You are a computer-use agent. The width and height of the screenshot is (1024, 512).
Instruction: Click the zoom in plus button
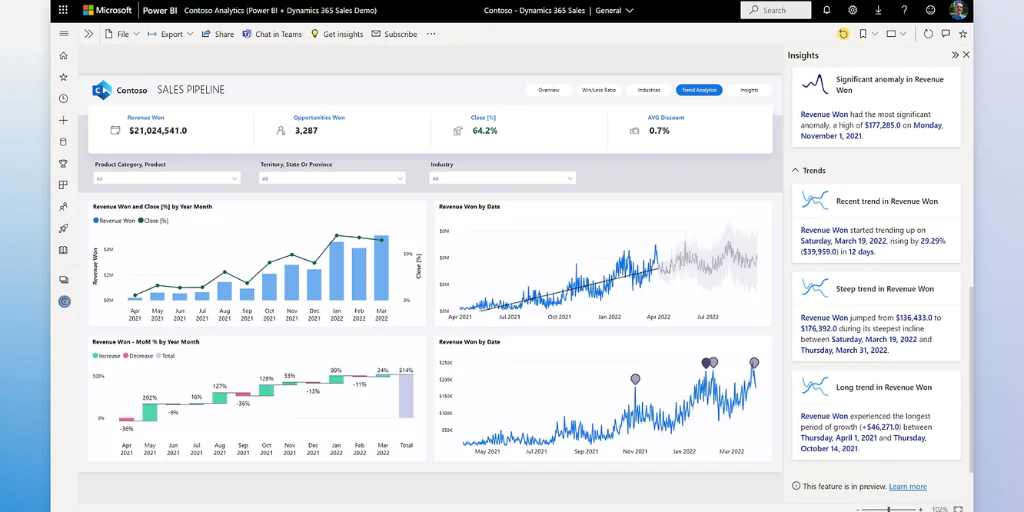point(921,509)
